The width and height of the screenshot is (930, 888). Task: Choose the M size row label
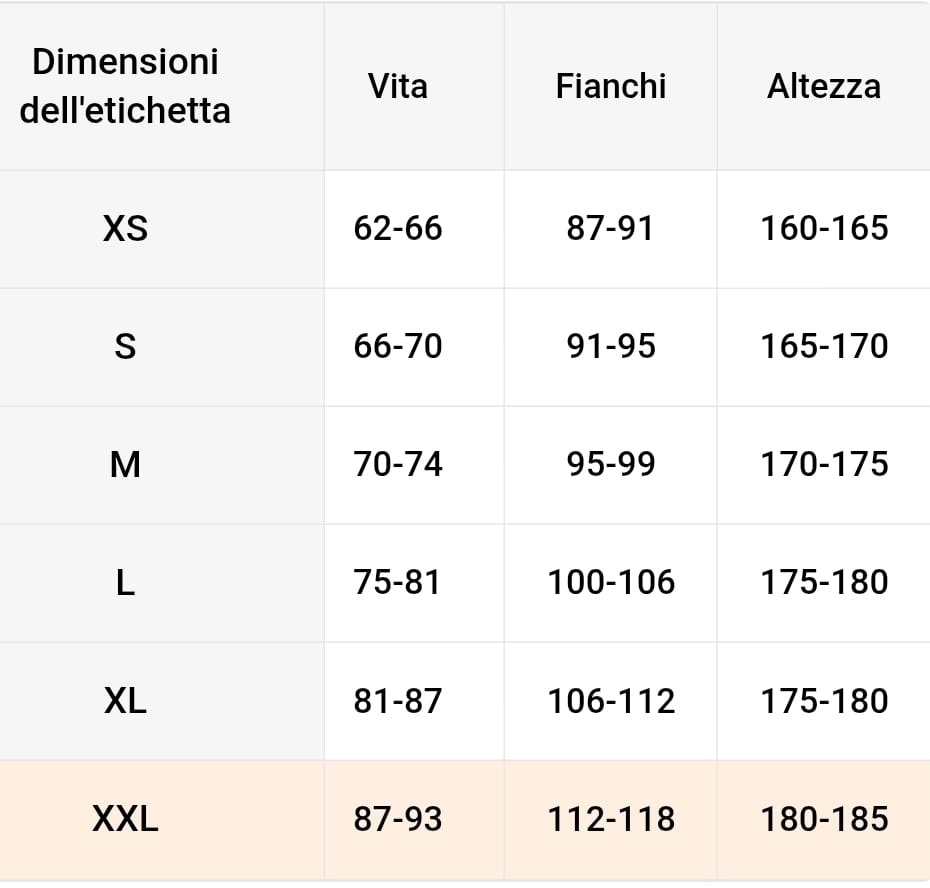(x=125, y=465)
